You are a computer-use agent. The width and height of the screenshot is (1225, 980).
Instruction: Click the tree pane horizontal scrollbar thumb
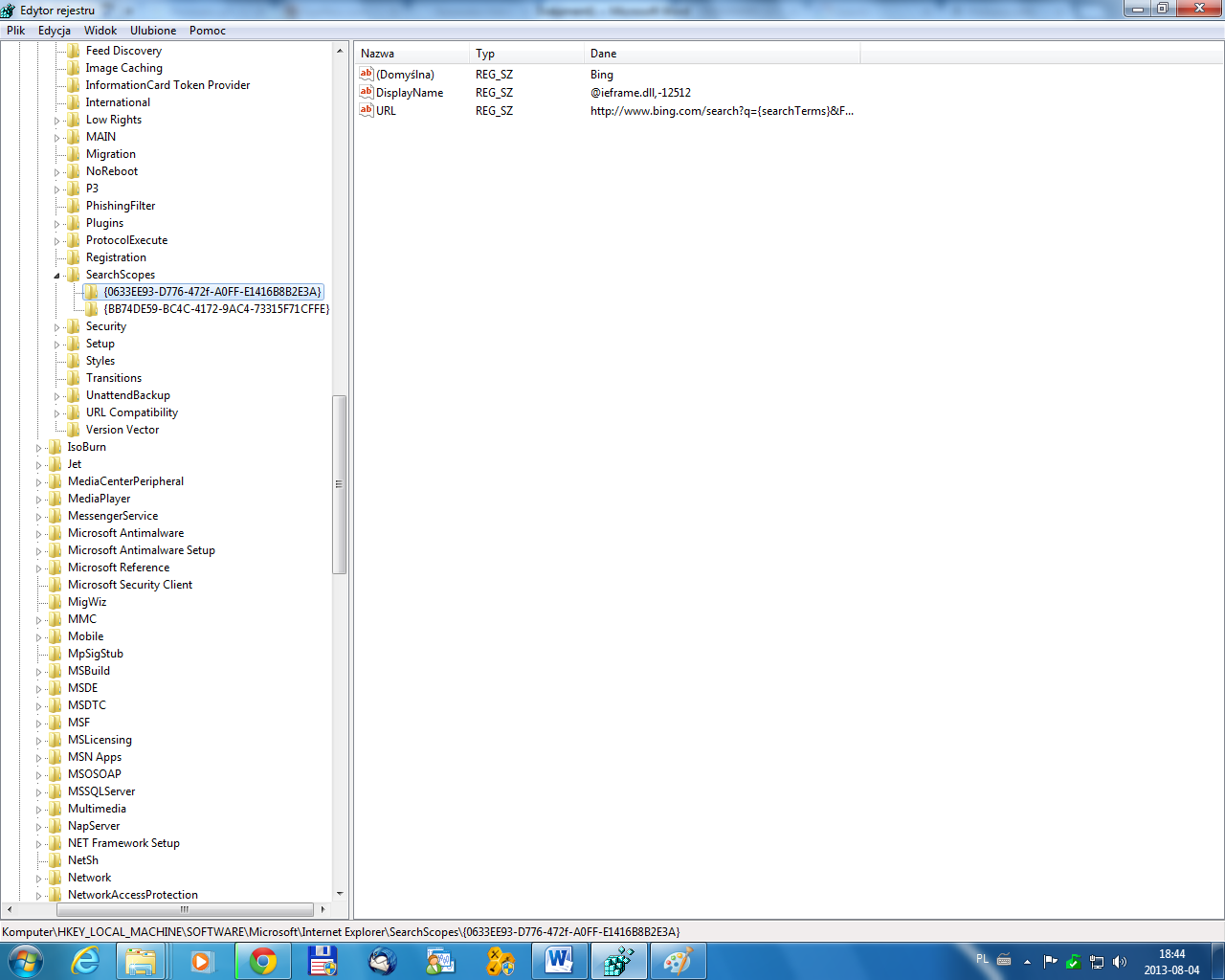point(184,909)
